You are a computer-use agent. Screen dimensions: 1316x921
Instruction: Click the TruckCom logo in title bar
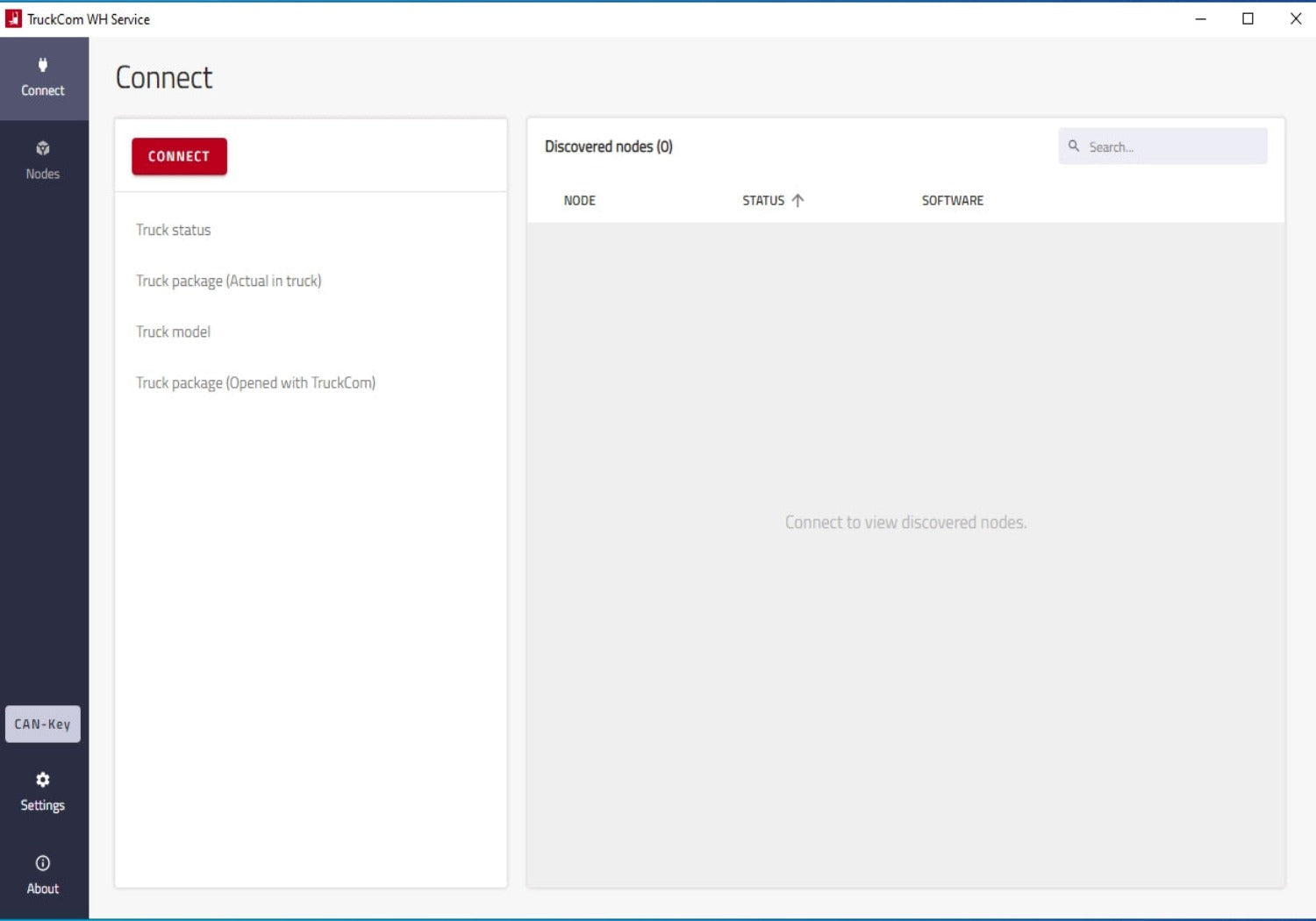click(x=13, y=18)
